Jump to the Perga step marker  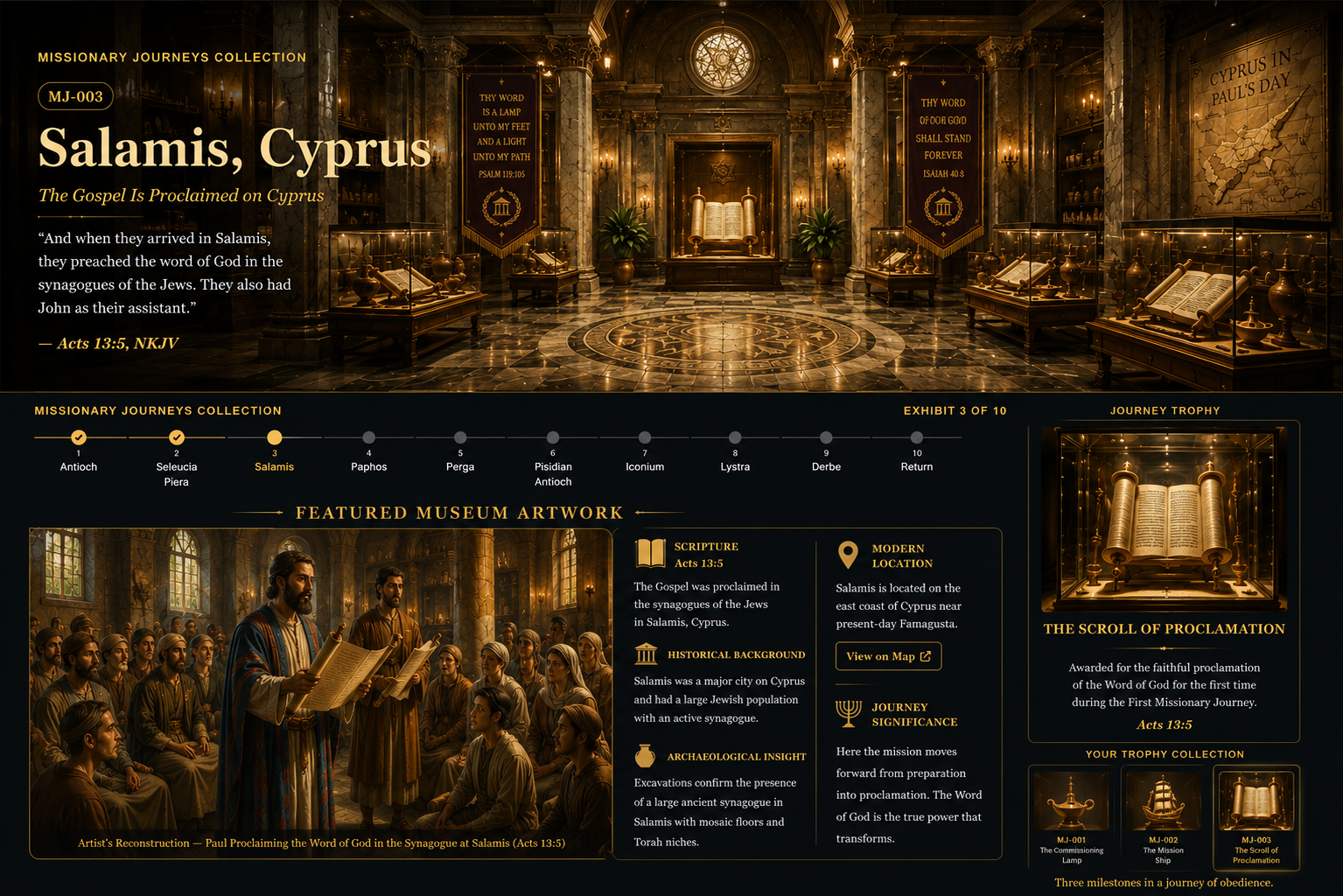pyautogui.click(x=460, y=437)
